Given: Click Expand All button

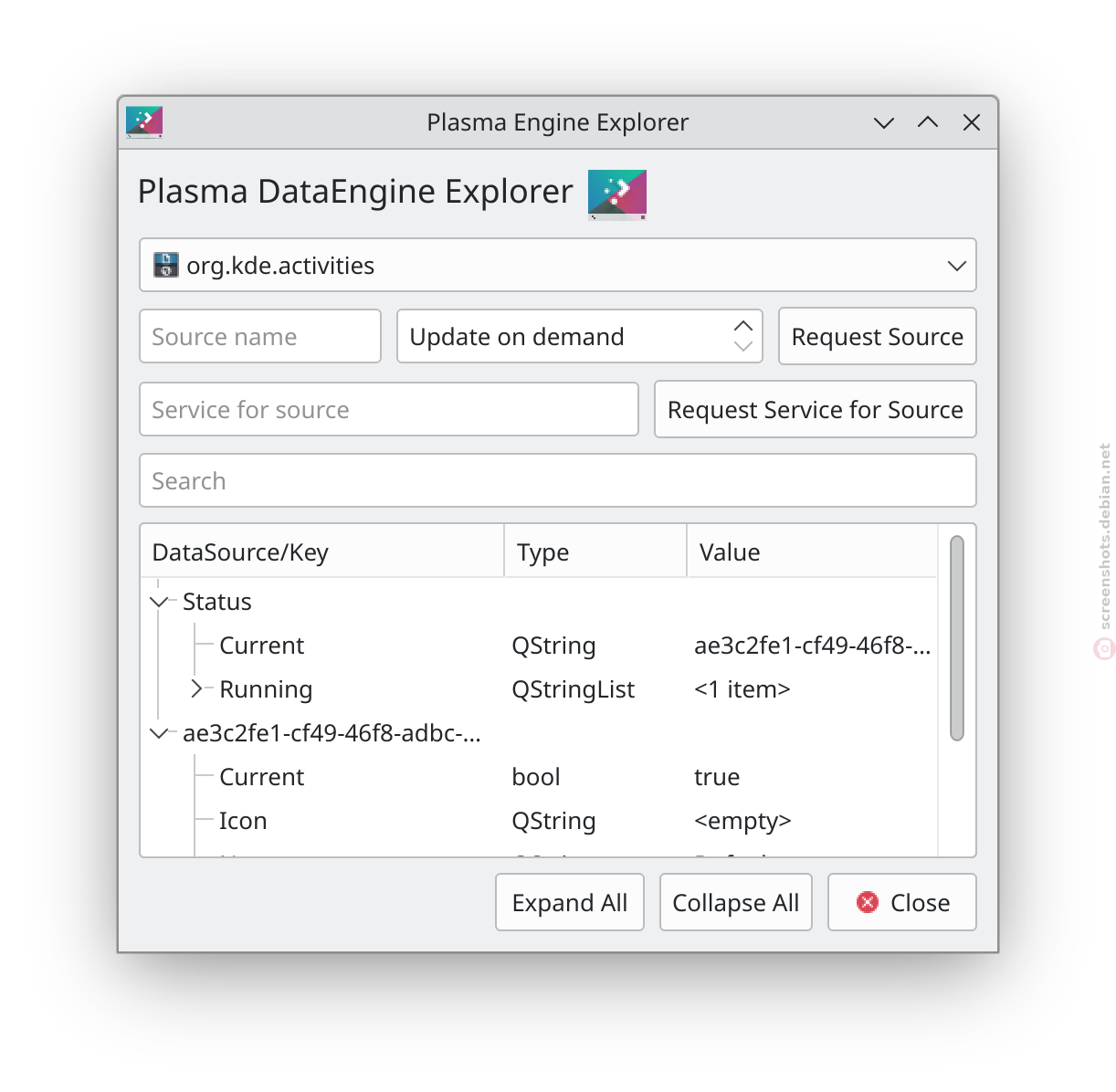Looking at the screenshot, I should click(x=570, y=902).
